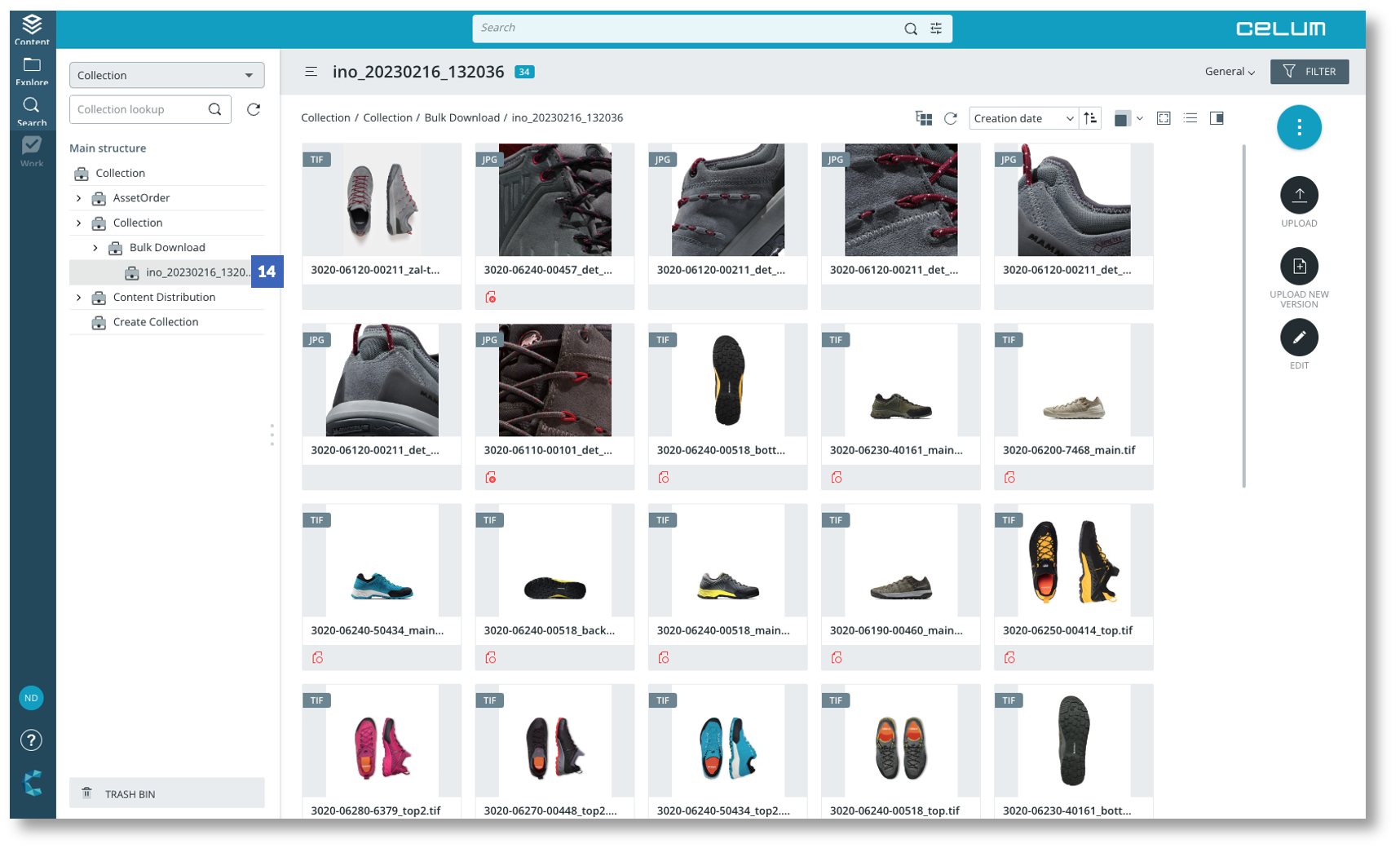Click Bulk Download in the breadcrumb
Screen dimensions: 1400x848
462,117
